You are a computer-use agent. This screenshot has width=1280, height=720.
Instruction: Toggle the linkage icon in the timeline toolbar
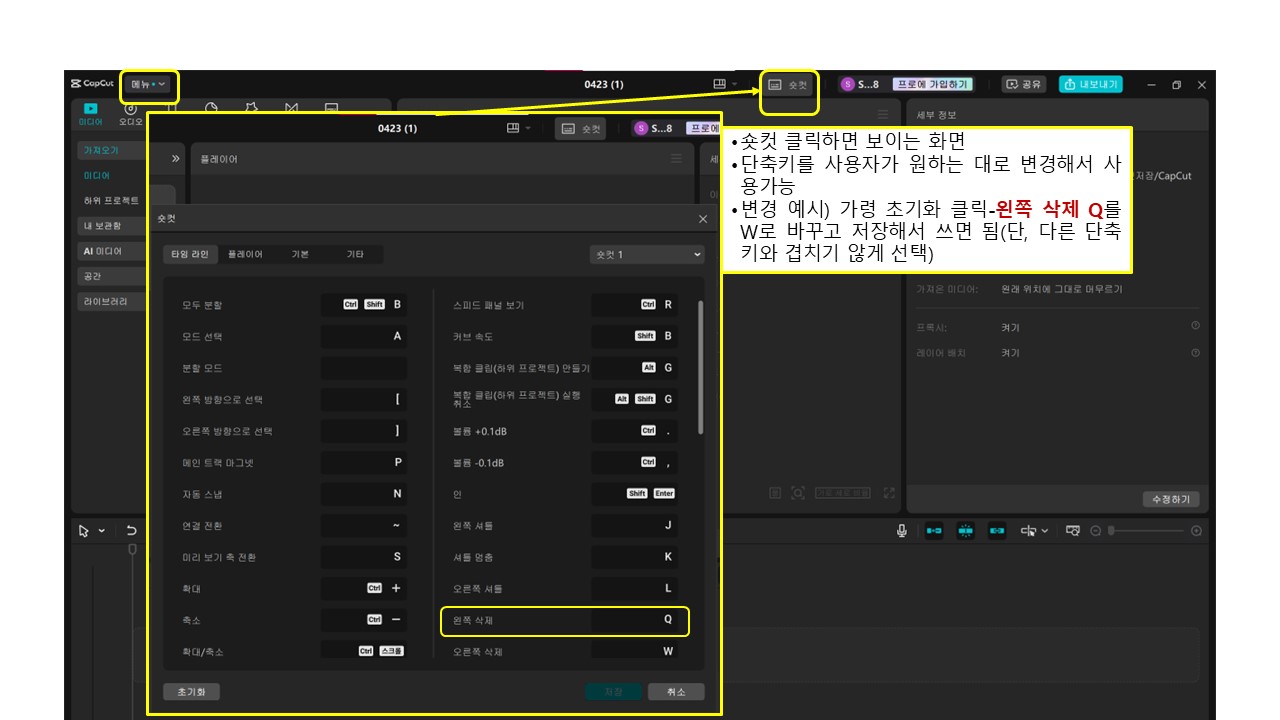(x=997, y=531)
